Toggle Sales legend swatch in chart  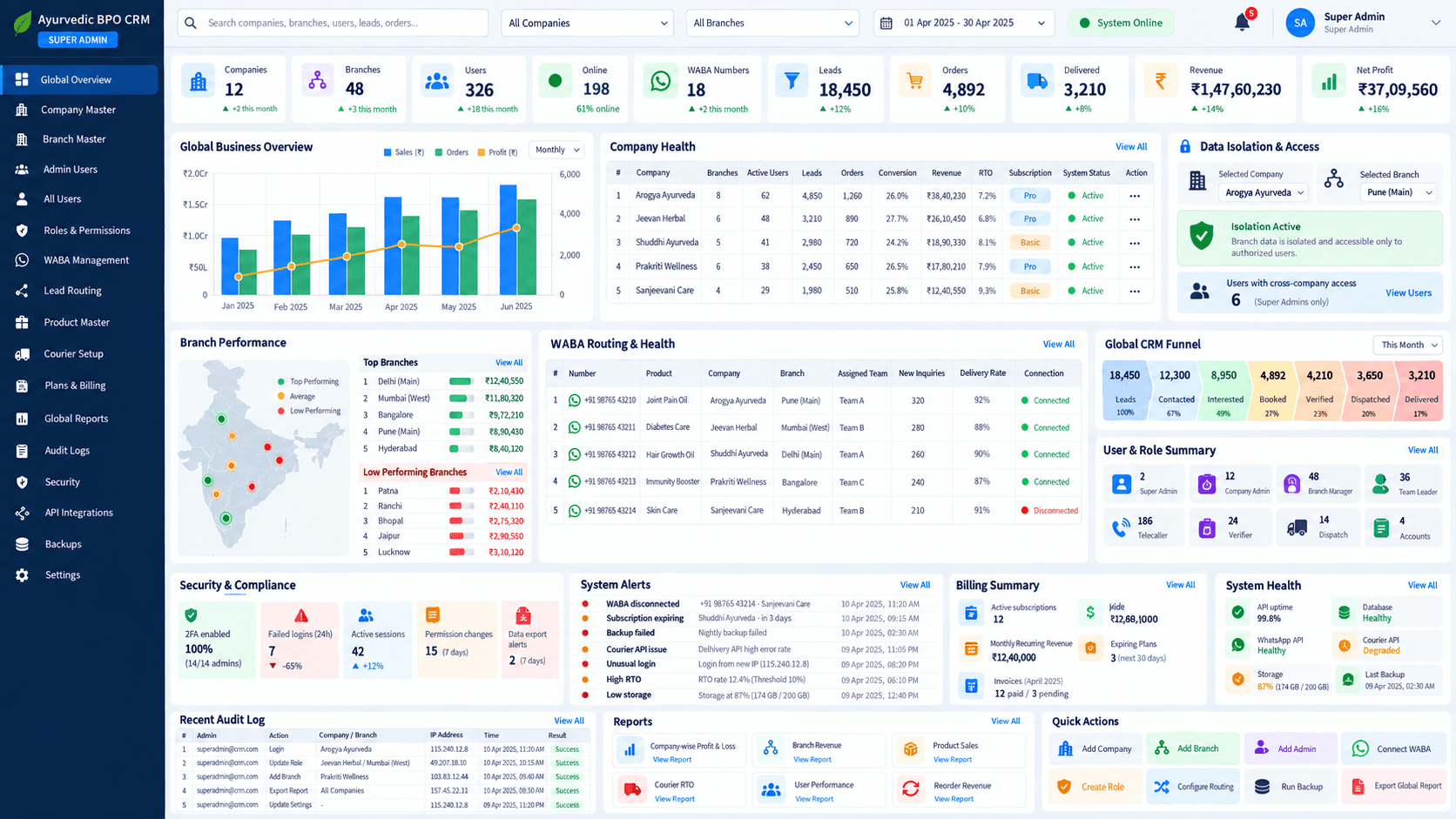click(x=388, y=152)
